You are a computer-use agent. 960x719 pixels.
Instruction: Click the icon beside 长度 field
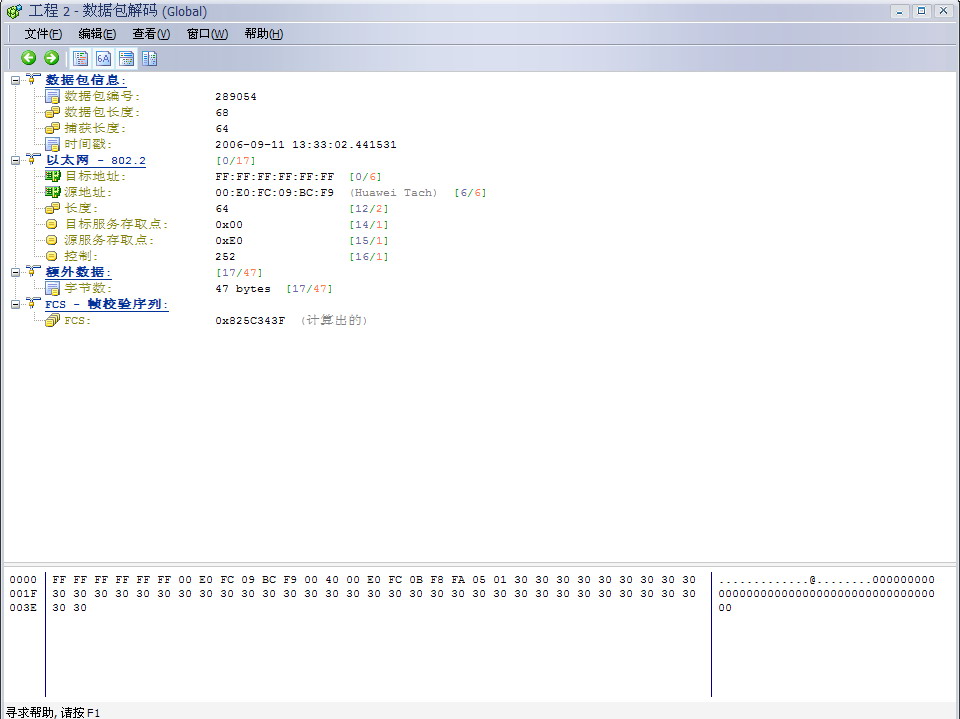tap(52, 208)
